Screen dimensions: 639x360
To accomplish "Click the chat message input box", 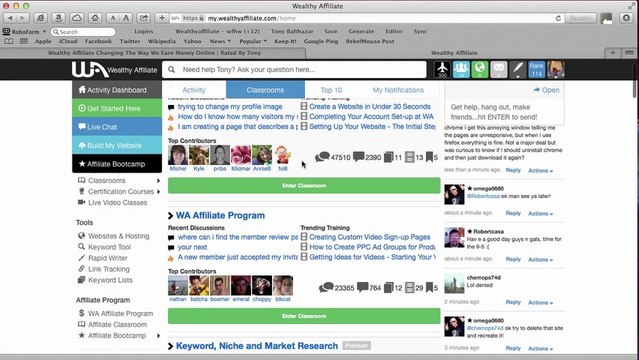I will click(x=505, y=112).
